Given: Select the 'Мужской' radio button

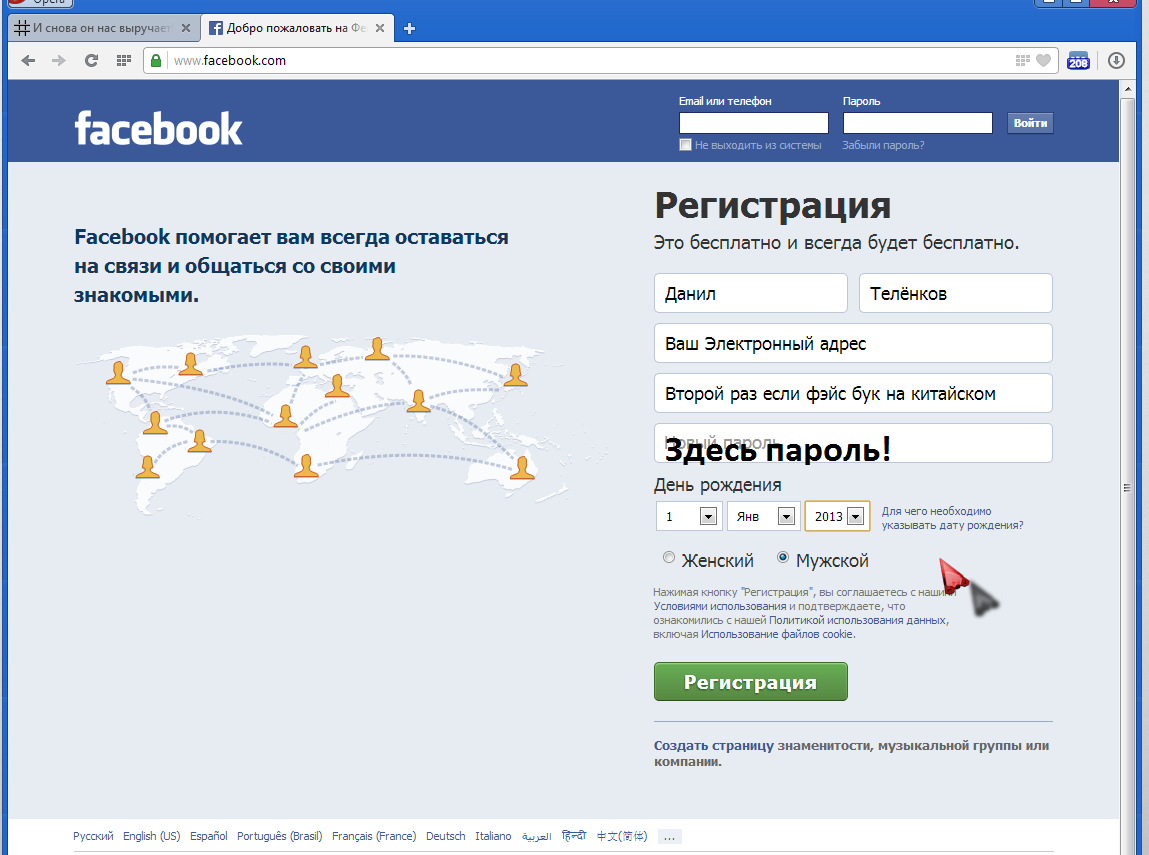Looking at the screenshot, I should 783,558.
